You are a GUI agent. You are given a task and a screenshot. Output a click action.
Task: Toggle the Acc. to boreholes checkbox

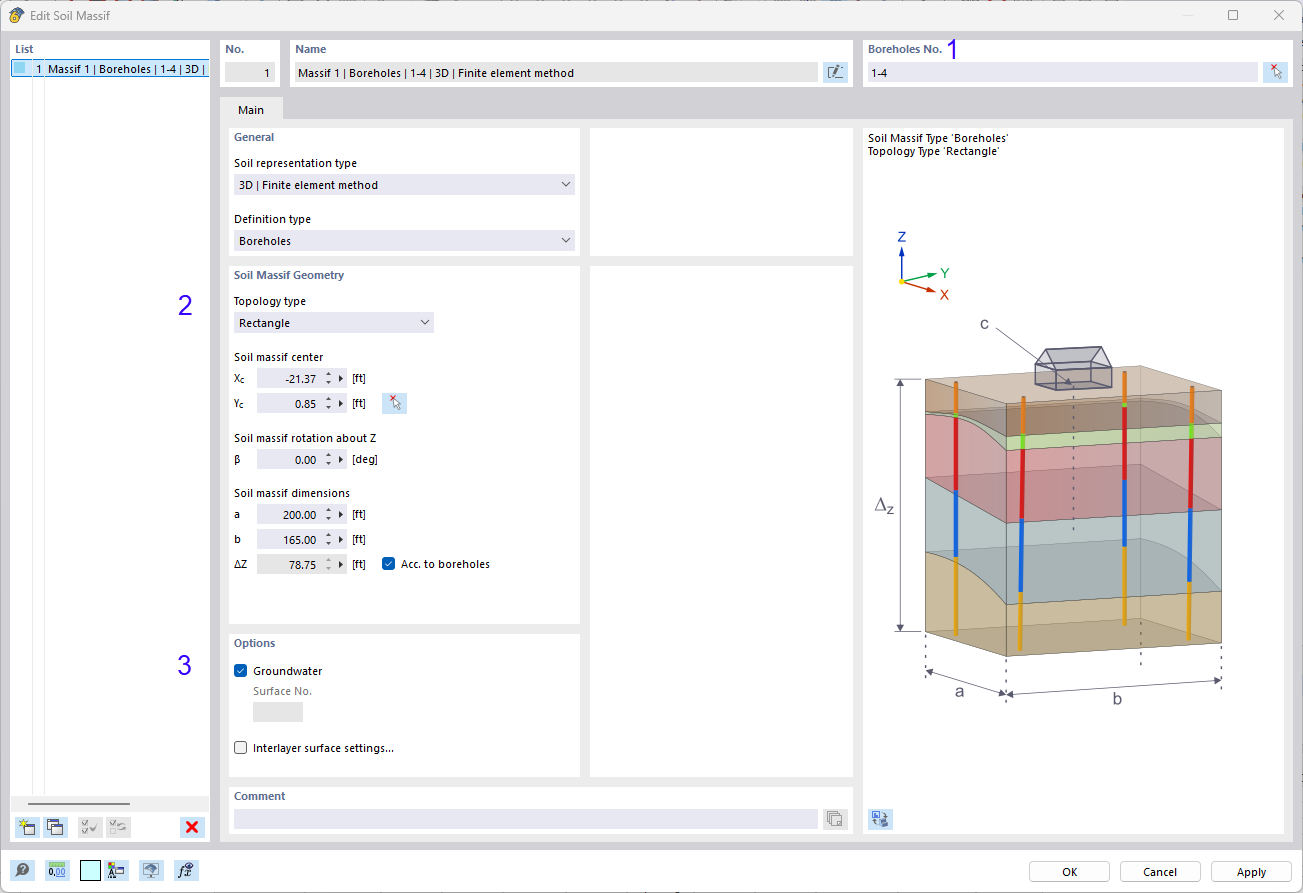388,564
